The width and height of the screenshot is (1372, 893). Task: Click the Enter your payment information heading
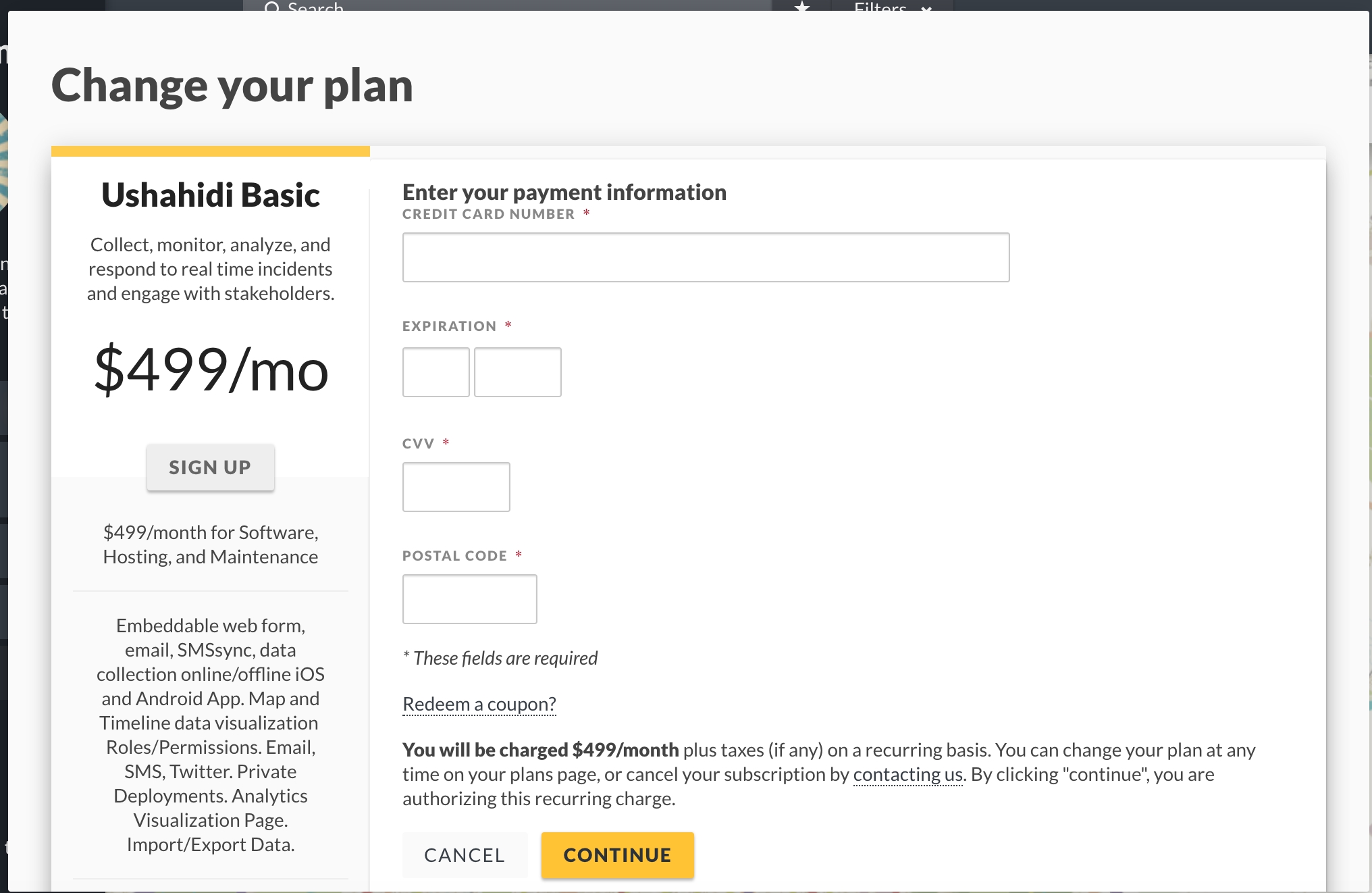pos(564,193)
